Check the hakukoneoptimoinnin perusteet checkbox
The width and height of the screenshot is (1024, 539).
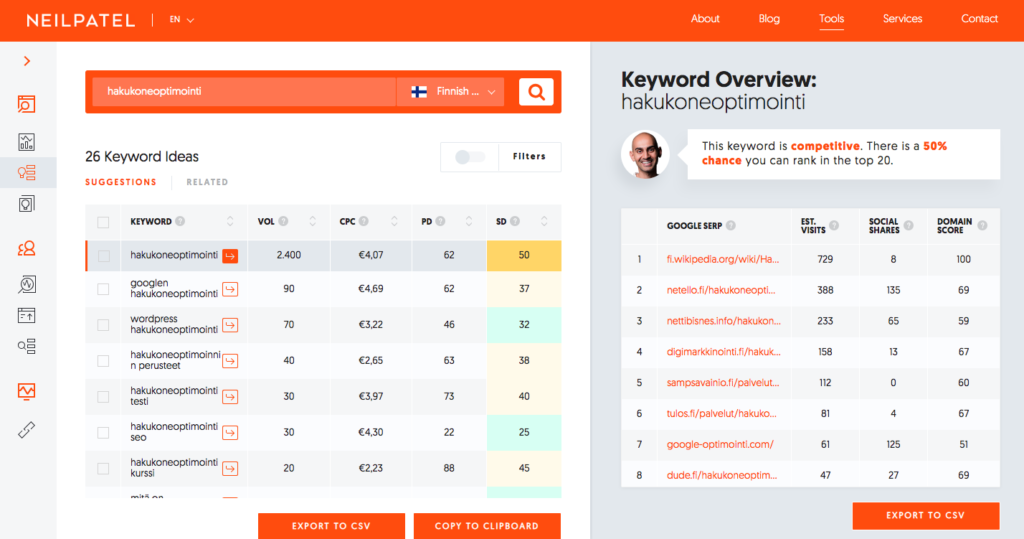point(103,361)
